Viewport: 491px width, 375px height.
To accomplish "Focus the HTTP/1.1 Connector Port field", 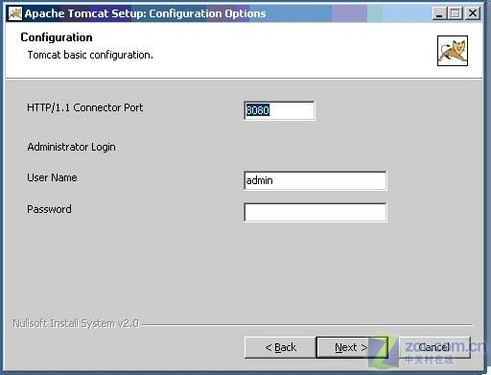I will pyautogui.click(x=279, y=111).
